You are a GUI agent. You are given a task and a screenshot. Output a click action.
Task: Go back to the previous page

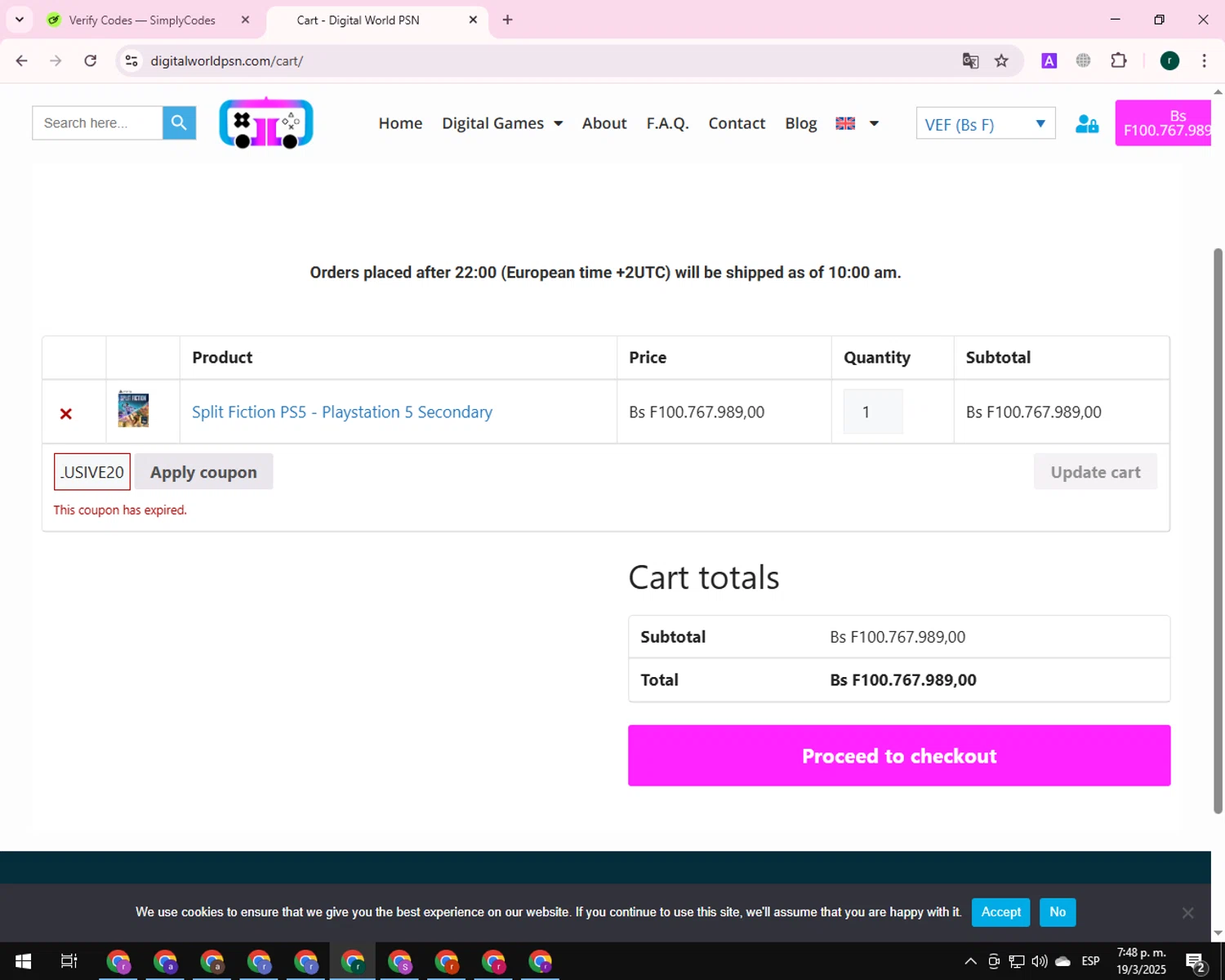tap(22, 60)
